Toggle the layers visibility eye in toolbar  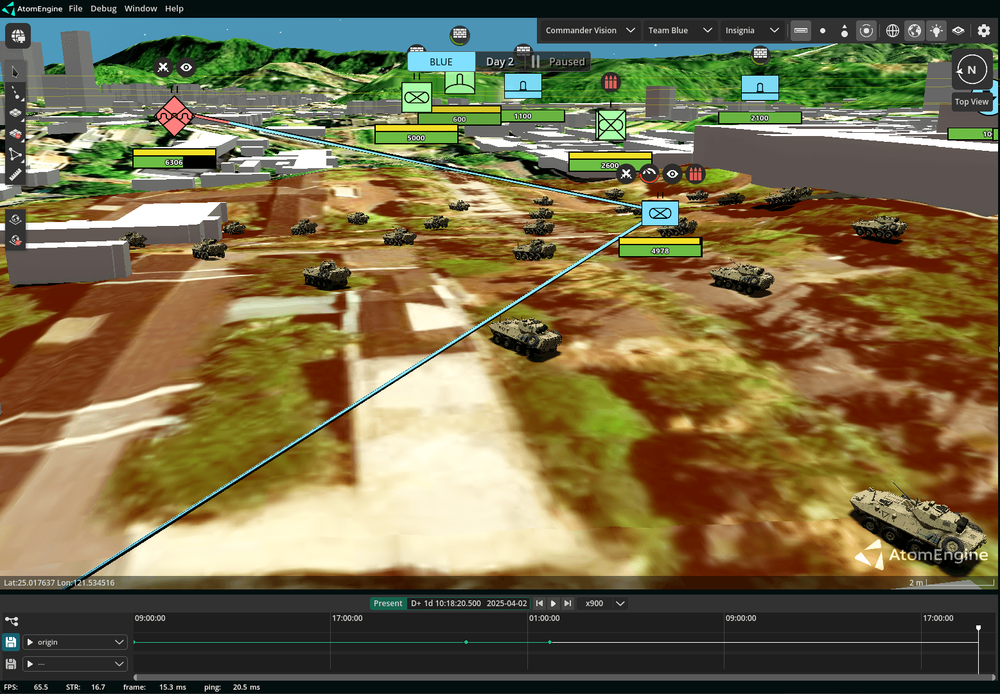pyautogui.click(x=958, y=31)
